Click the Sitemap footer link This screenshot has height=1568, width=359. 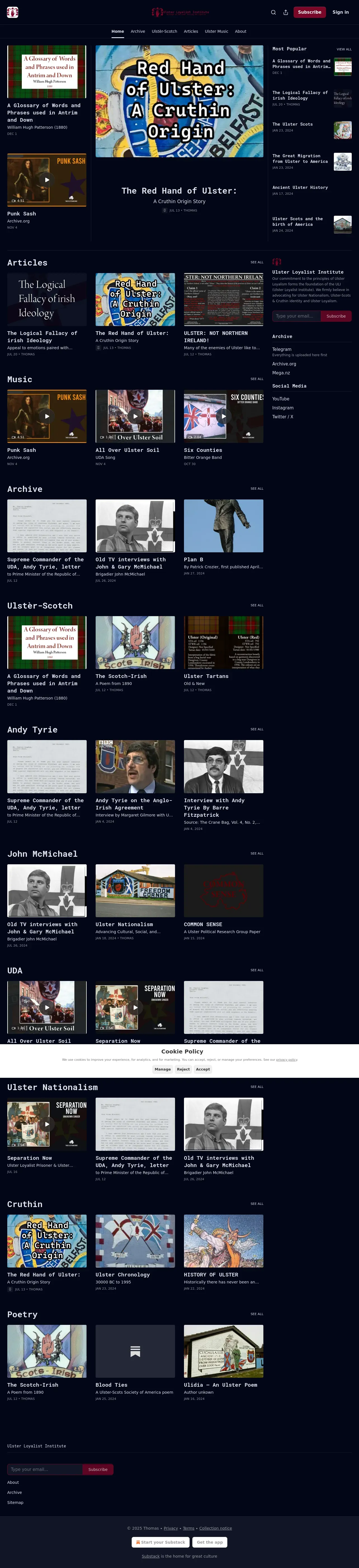[15, 1502]
